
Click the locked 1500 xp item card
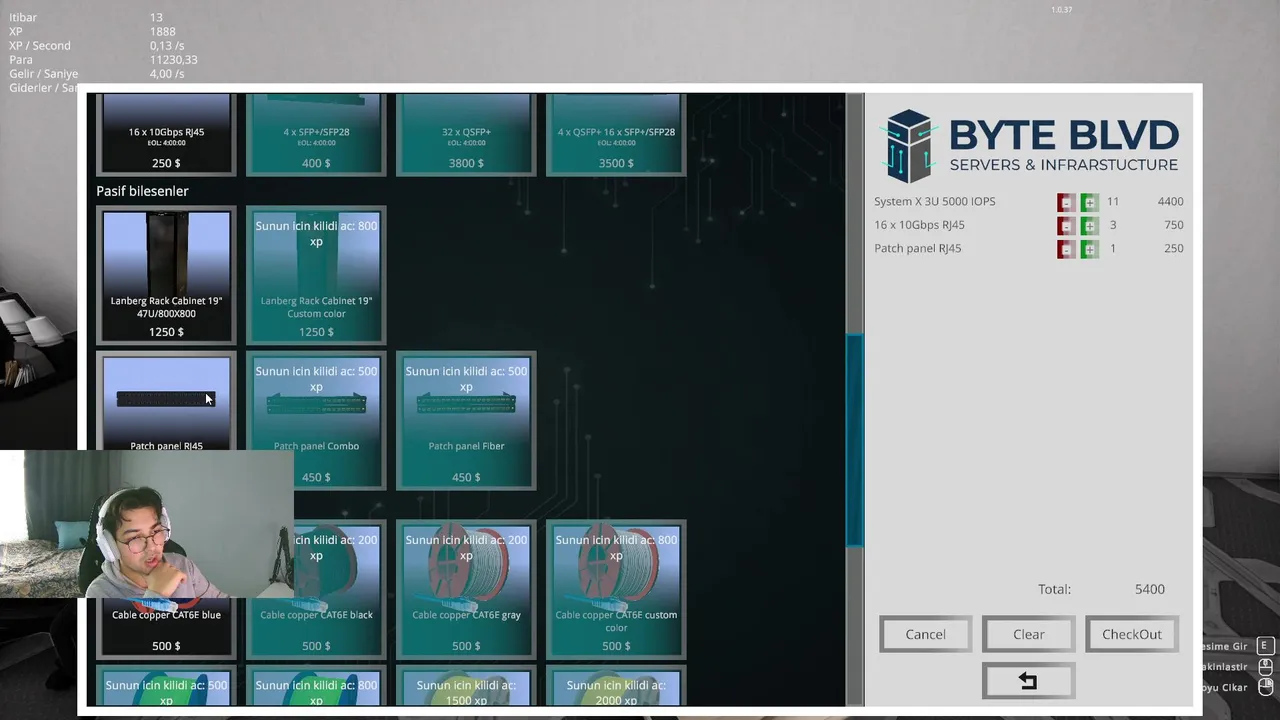coord(466,688)
